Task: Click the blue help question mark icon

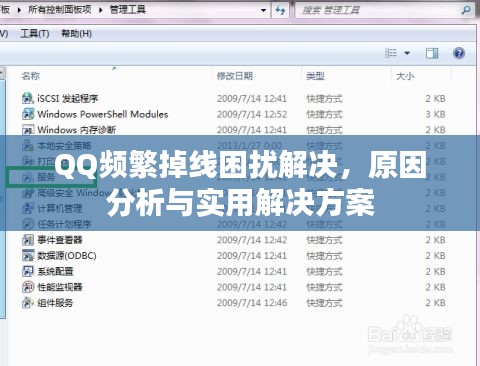Action: point(459,53)
